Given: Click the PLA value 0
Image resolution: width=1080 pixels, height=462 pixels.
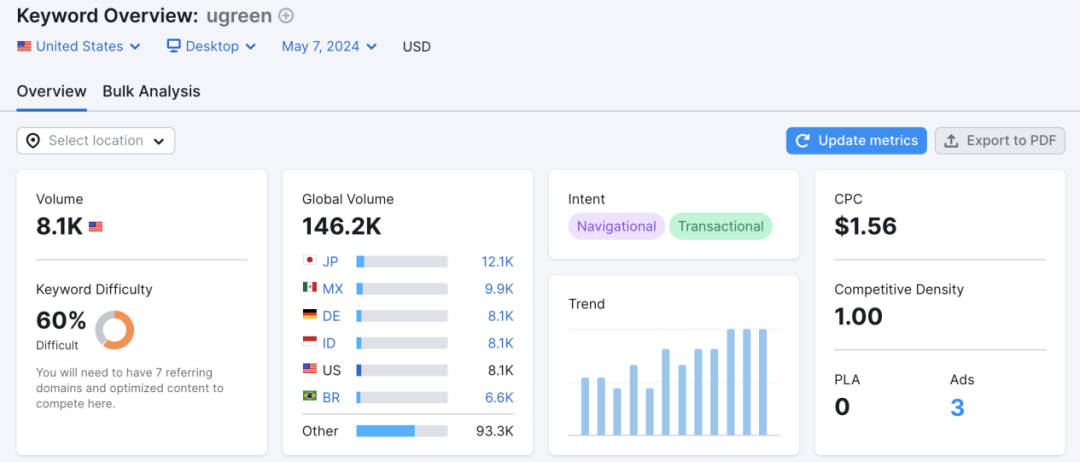Looking at the screenshot, I should (x=842, y=407).
